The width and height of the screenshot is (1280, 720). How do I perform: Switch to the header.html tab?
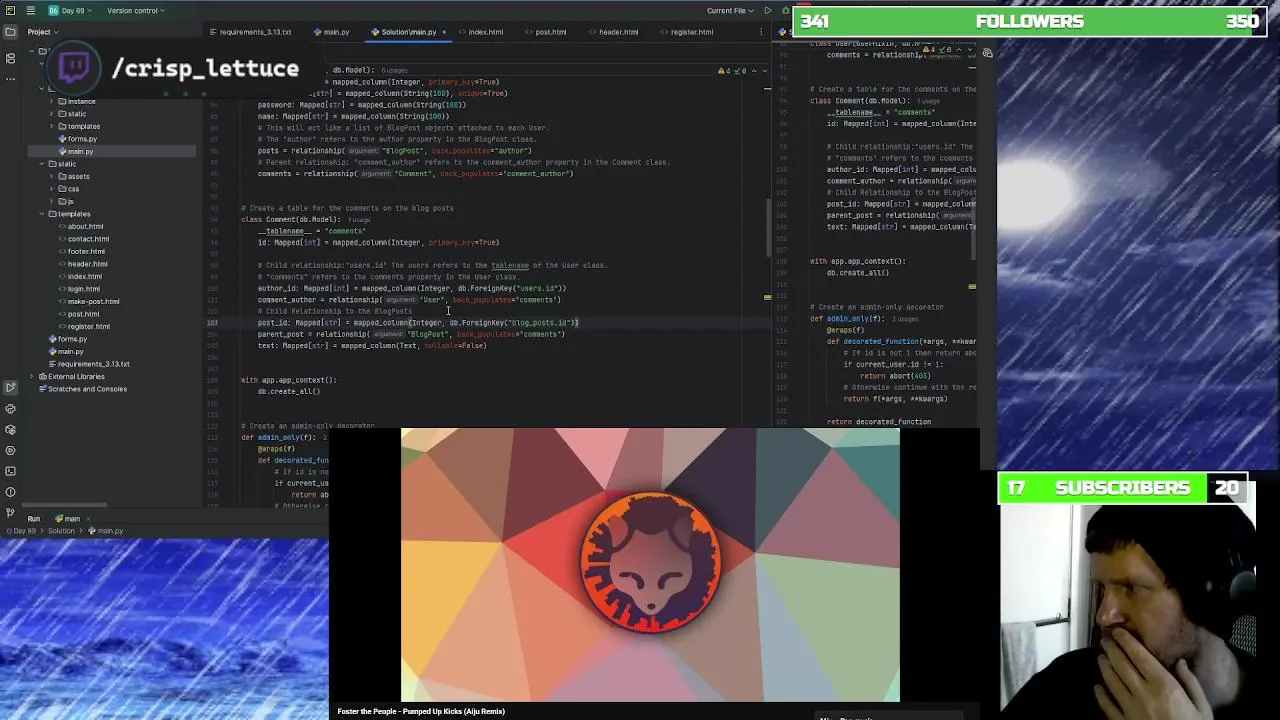pyautogui.click(x=614, y=32)
